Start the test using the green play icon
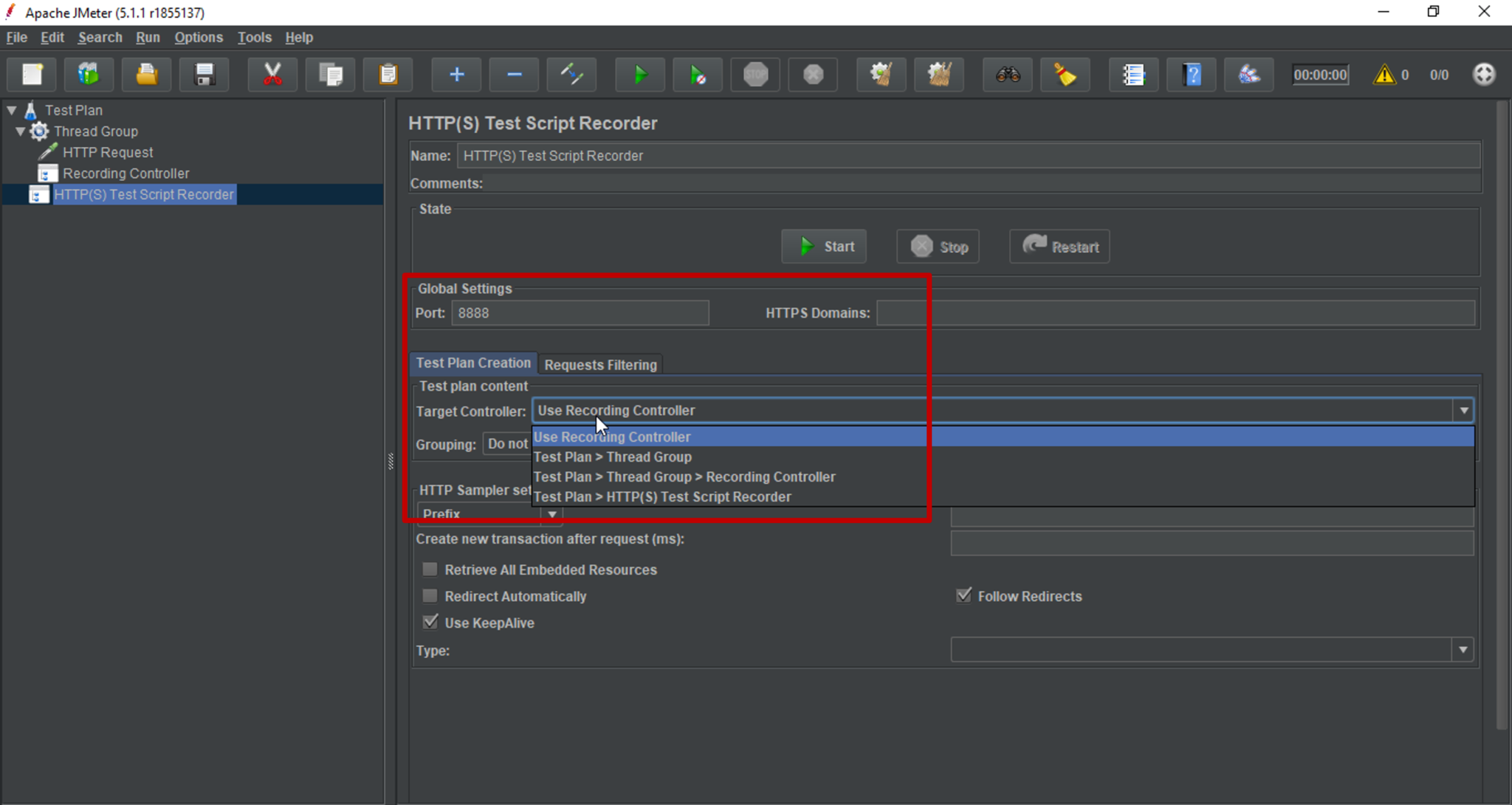1512x805 pixels. click(x=639, y=75)
